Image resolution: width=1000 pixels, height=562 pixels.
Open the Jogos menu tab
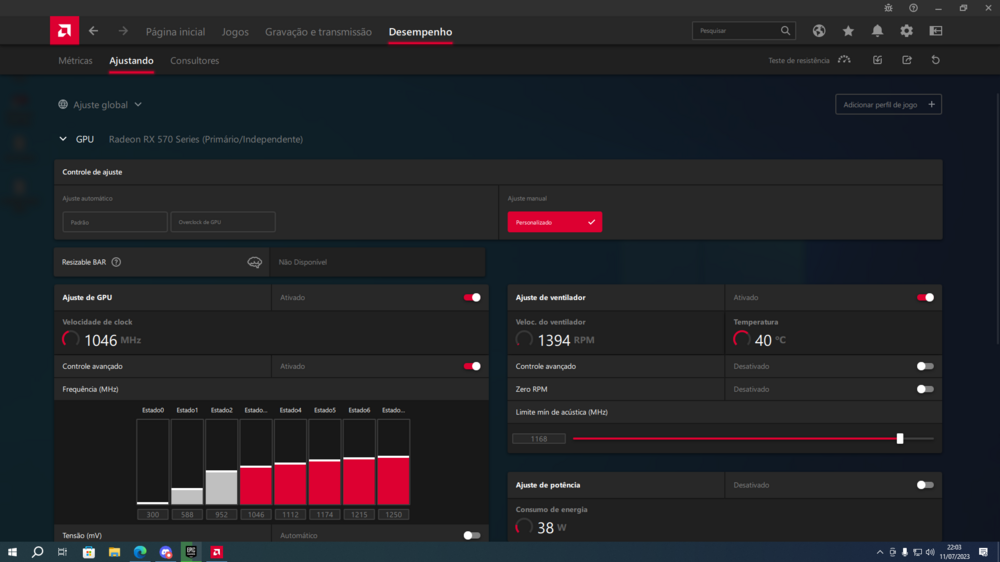[x=235, y=32]
